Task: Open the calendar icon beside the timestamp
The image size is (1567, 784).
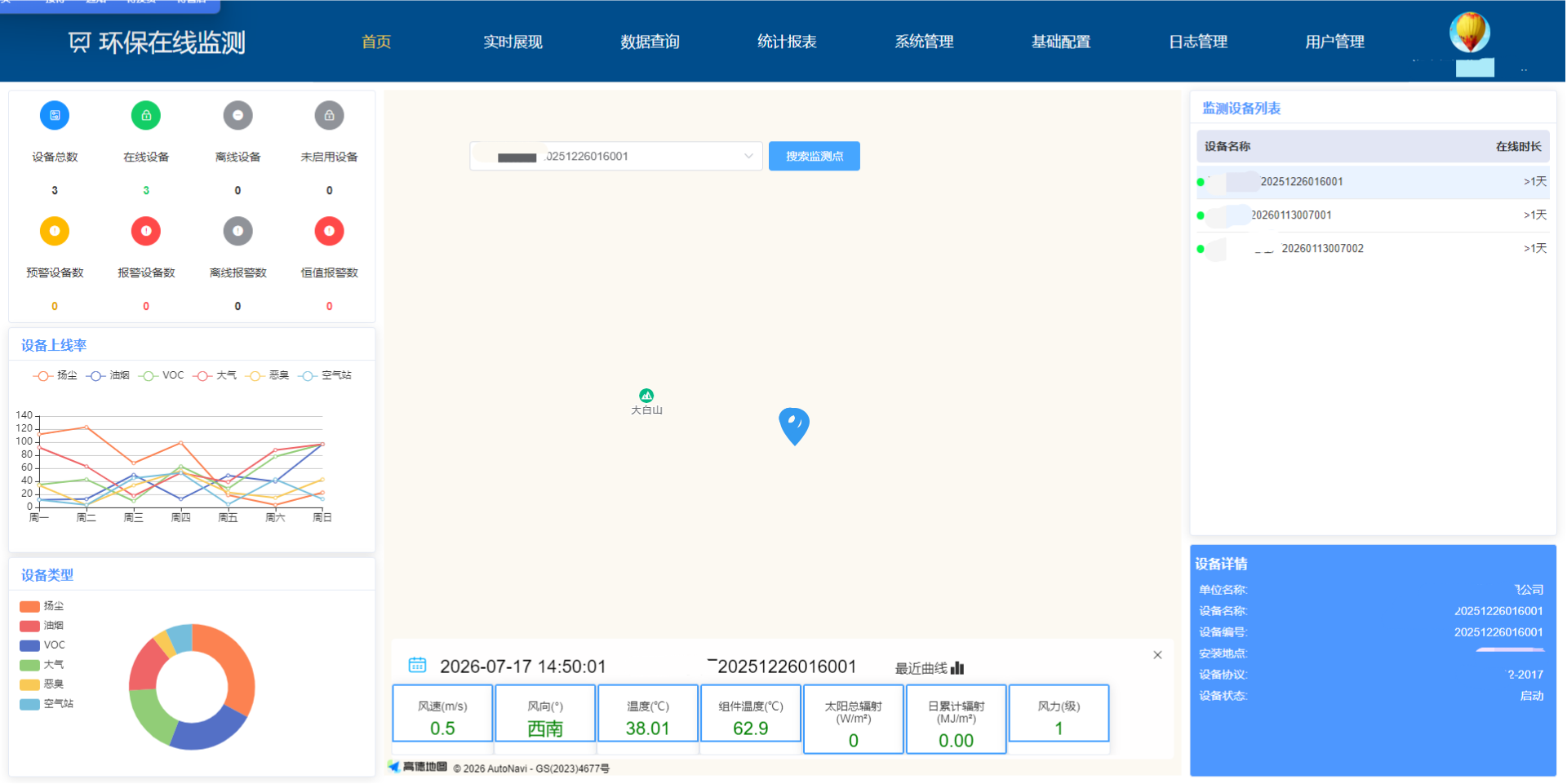Action: tap(417, 665)
